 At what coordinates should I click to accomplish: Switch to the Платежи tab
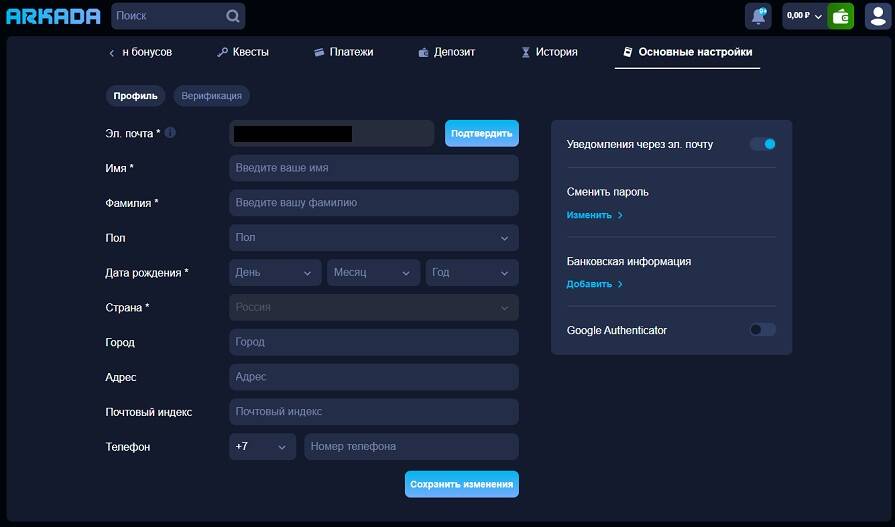pyautogui.click(x=344, y=52)
